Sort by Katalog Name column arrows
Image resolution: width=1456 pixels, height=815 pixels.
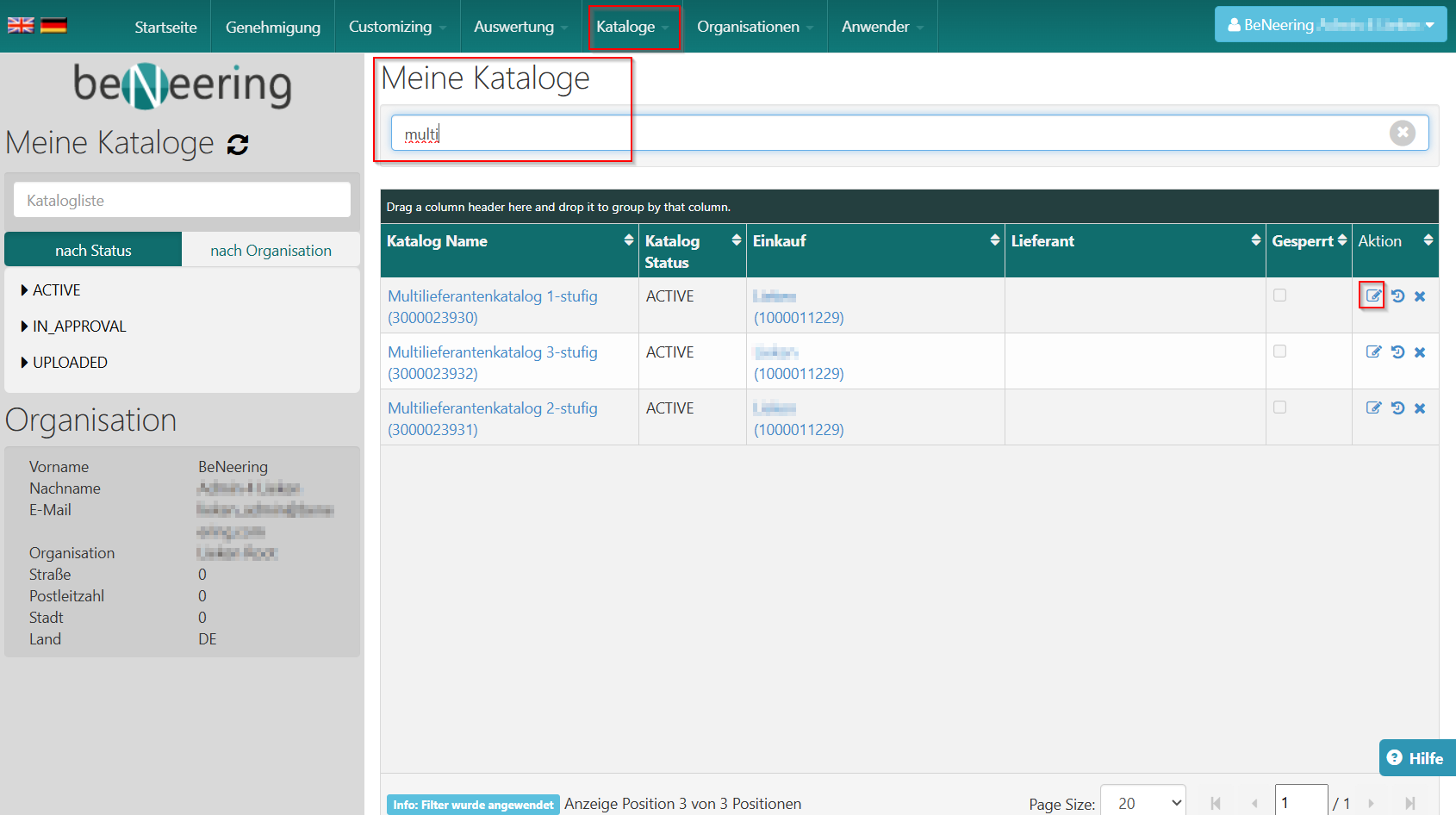tap(628, 241)
